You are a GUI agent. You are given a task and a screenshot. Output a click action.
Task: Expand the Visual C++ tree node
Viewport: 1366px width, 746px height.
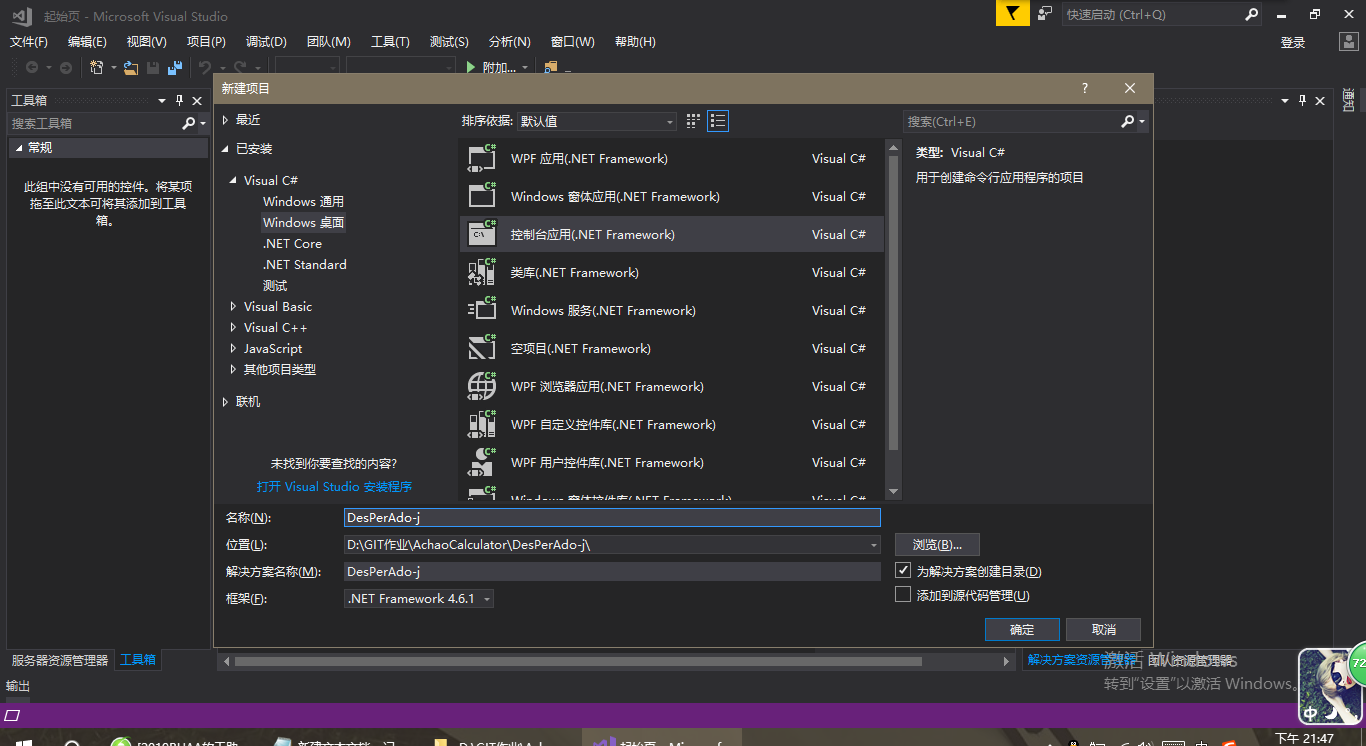click(234, 328)
